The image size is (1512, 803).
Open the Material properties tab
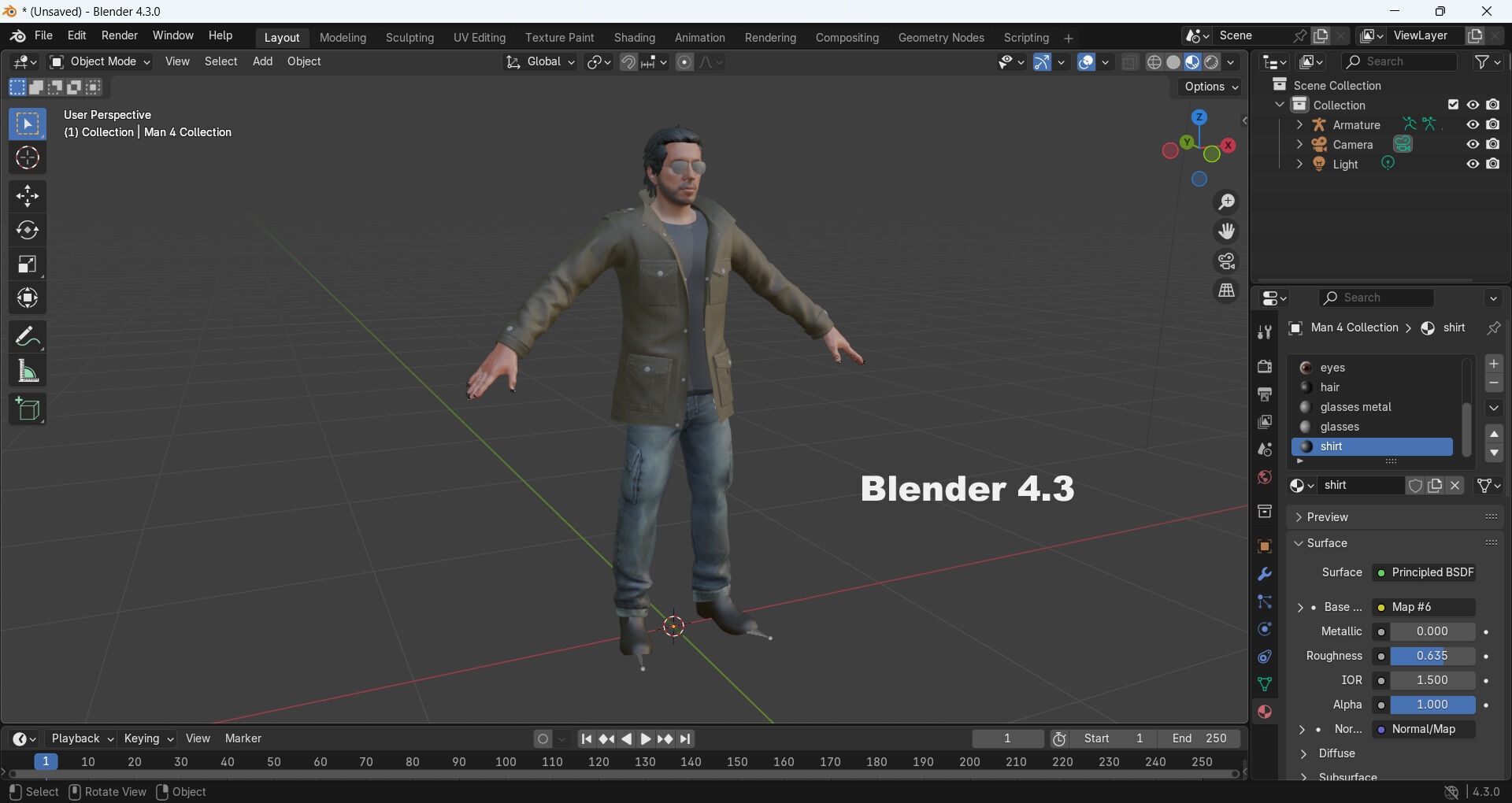[x=1265, y=712]
